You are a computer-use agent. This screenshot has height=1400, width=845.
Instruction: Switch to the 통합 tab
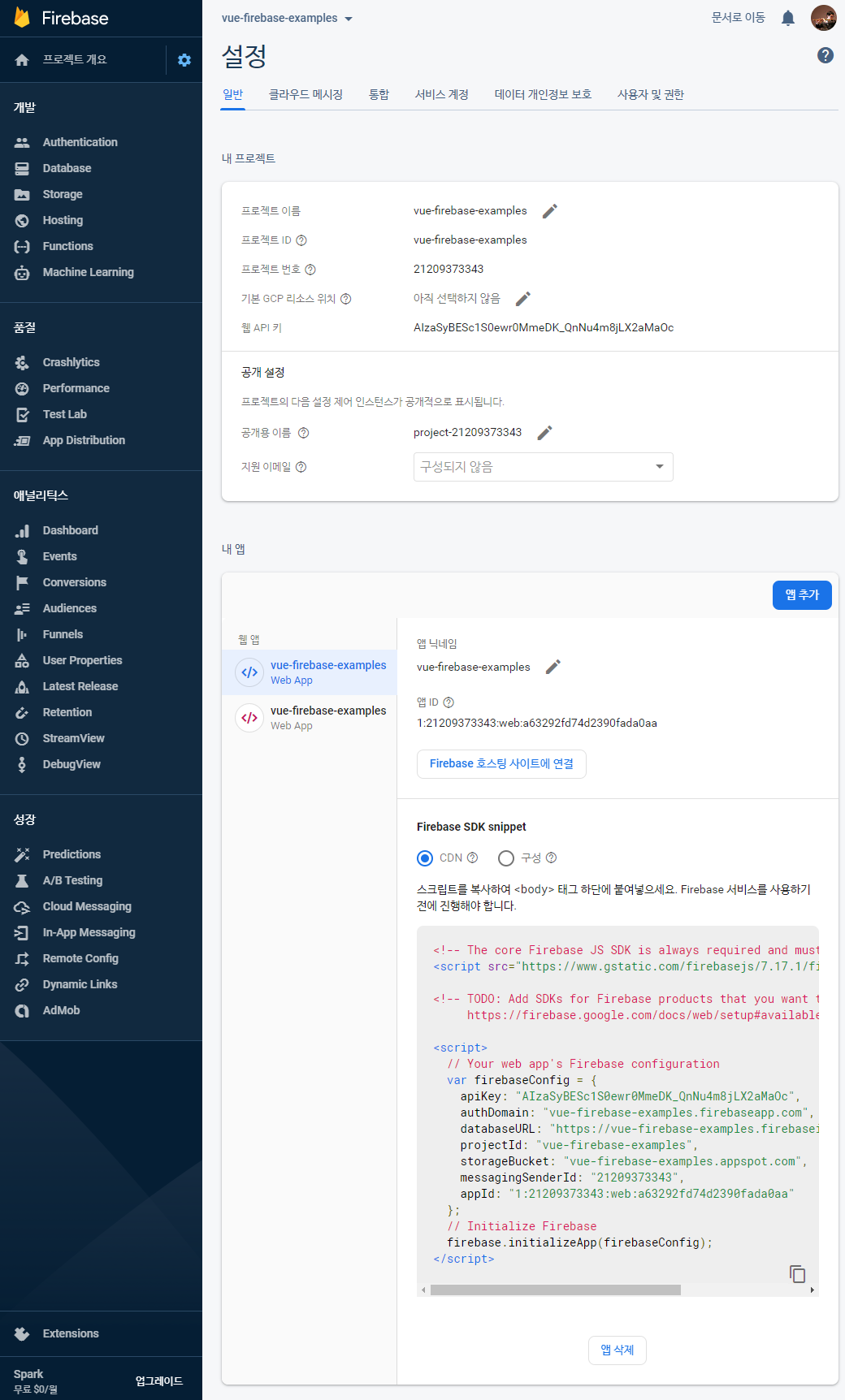pos(379,94)
